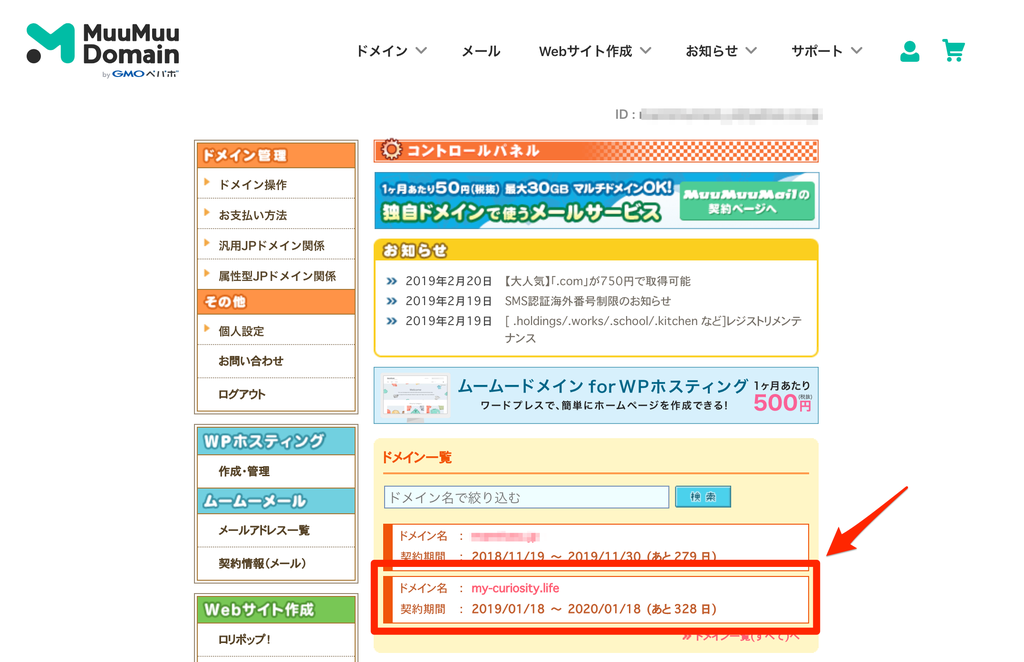The height and width of the screenshot is (662, 1024).
Task: Open 個人設定 in the sidebar
Action: 241,331
